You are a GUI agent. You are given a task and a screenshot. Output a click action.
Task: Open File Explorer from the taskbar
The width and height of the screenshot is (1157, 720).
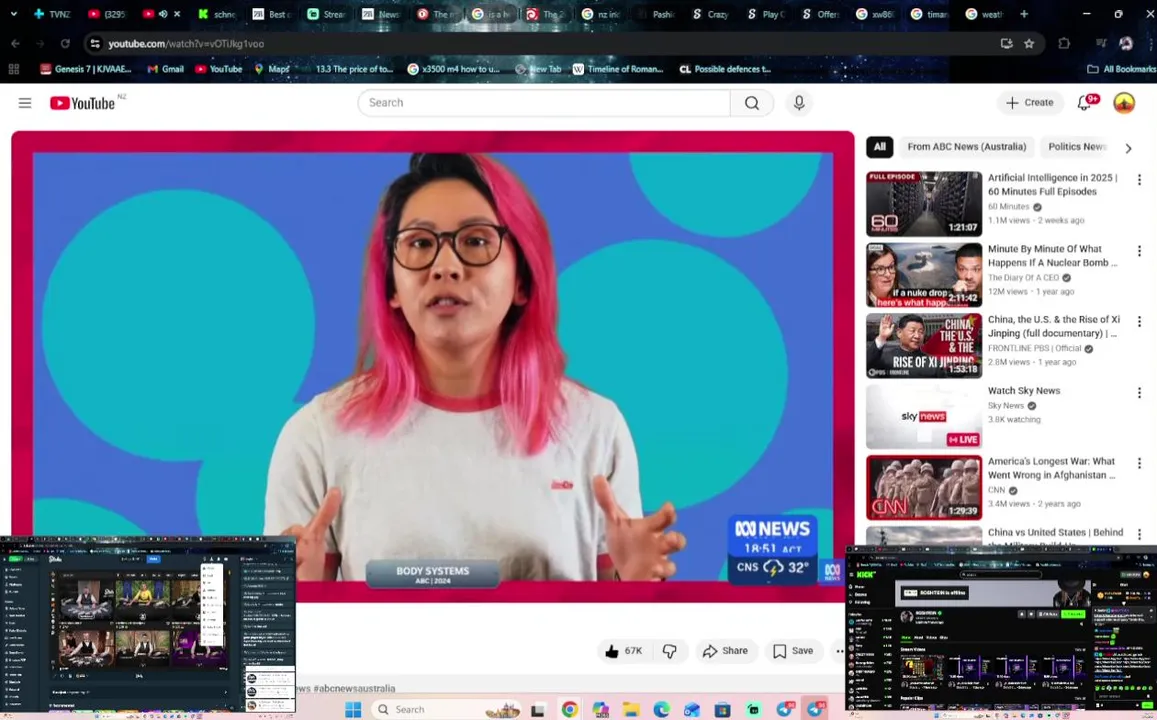tap(630, 710)
